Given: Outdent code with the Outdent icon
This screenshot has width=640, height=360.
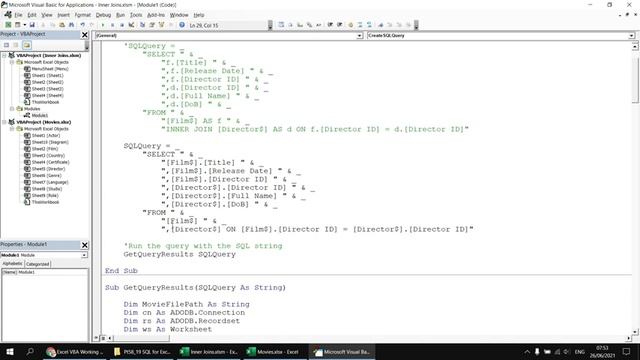Looking at the screenshot, I should [340, 25].
